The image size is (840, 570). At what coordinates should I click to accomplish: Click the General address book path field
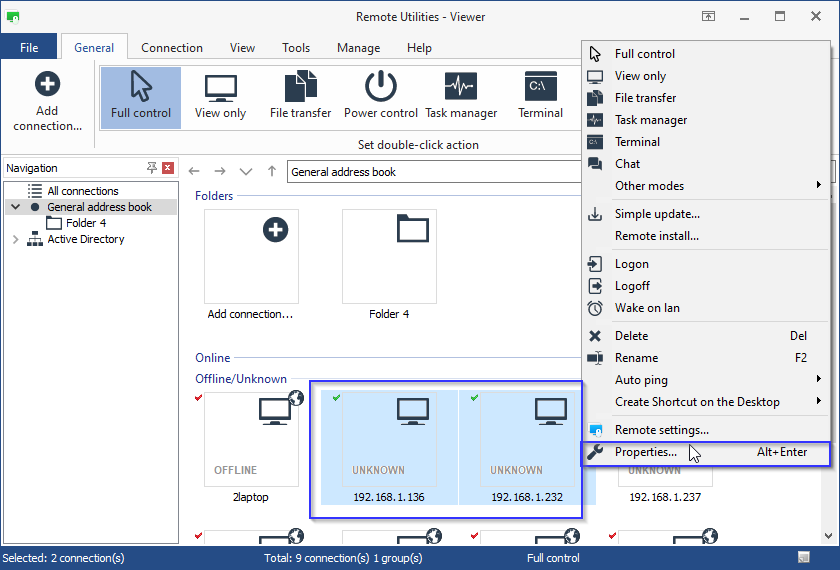coord(430,172)
